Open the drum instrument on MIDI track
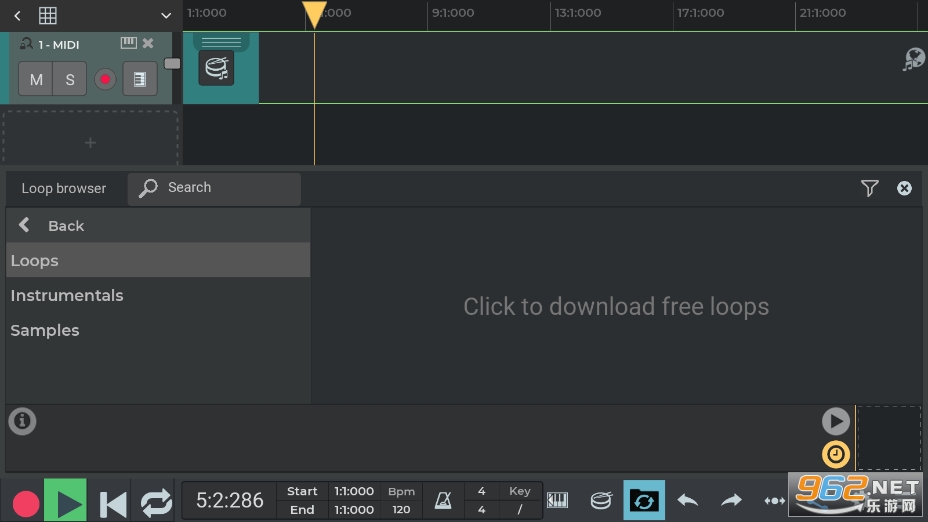Viewport: 928px width, 522px height. [216, 68]
